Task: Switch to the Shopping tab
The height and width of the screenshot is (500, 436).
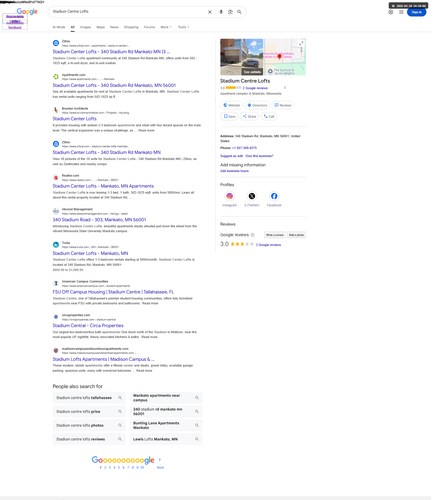Action: click(x=131, y=27)
